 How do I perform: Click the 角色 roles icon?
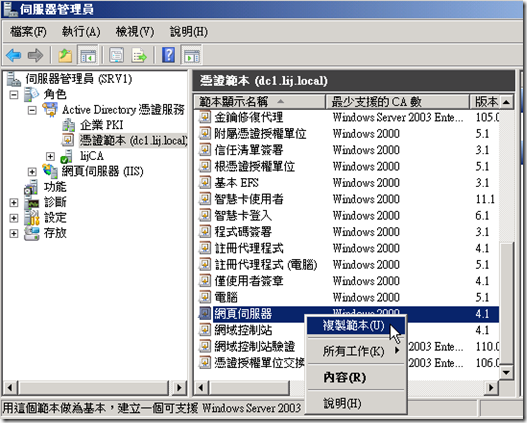click(x=32, y=95)
